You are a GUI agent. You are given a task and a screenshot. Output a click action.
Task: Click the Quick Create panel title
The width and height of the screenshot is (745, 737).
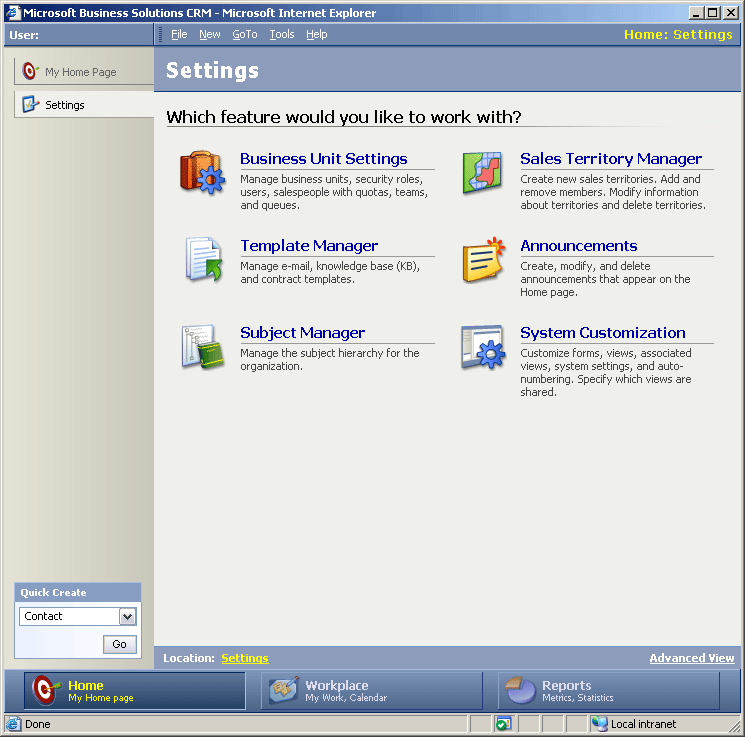point(53,593)
